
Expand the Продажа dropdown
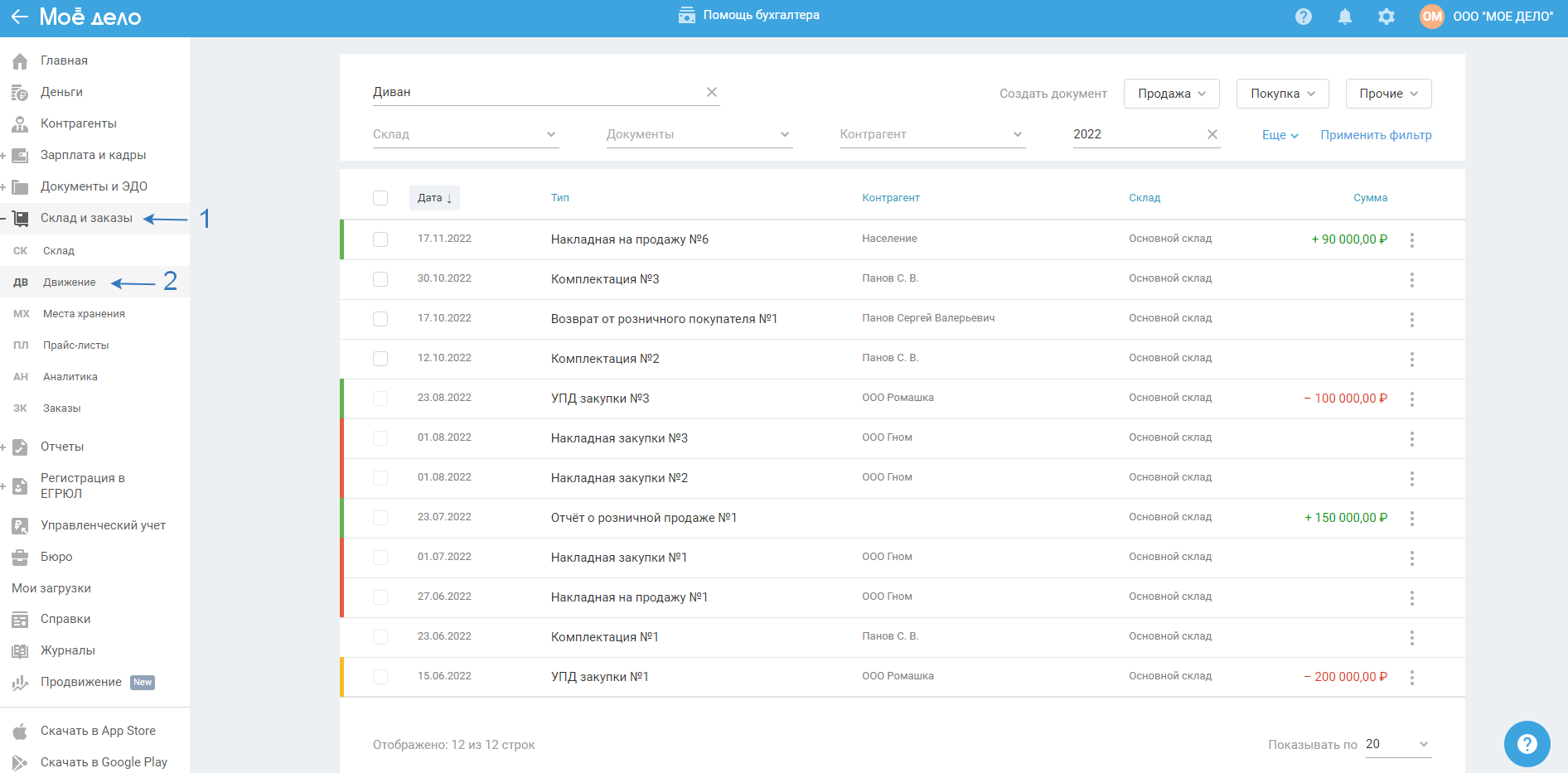click(1171, 94)
